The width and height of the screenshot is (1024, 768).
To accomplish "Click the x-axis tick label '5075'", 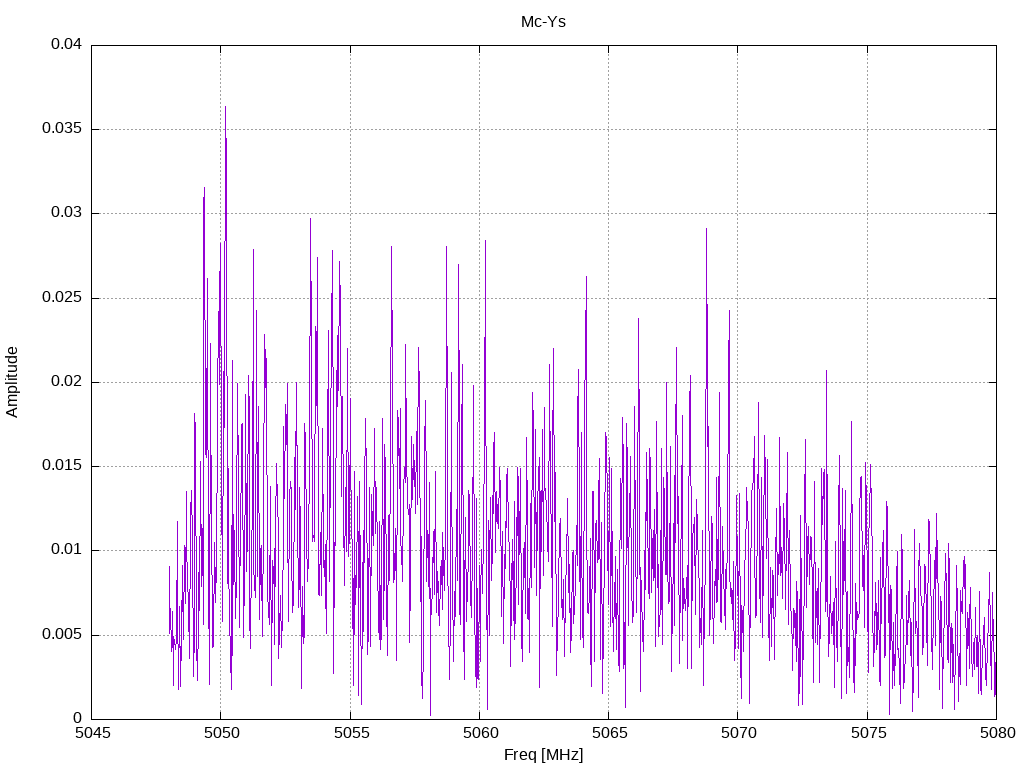I will [x=868, y=733].
